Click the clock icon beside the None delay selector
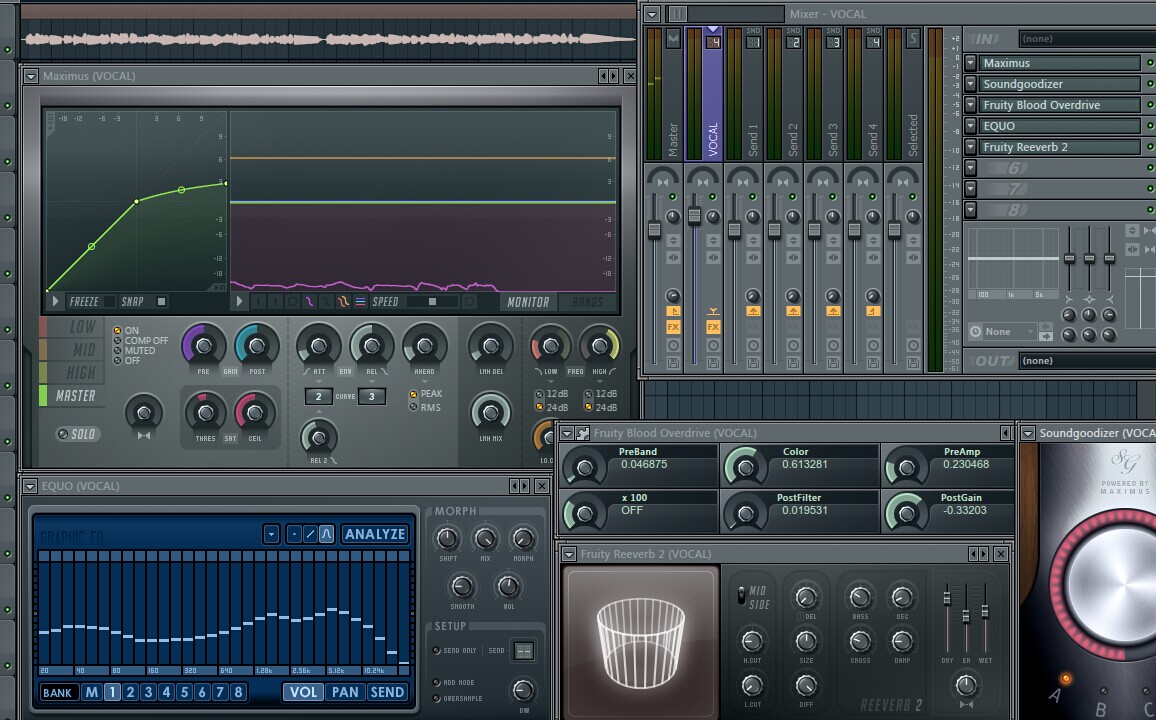 975,332
